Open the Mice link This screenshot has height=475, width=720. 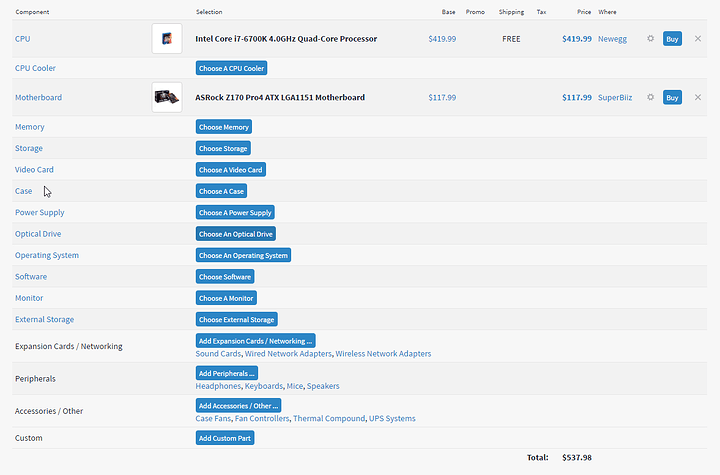(x=295, y=386)
